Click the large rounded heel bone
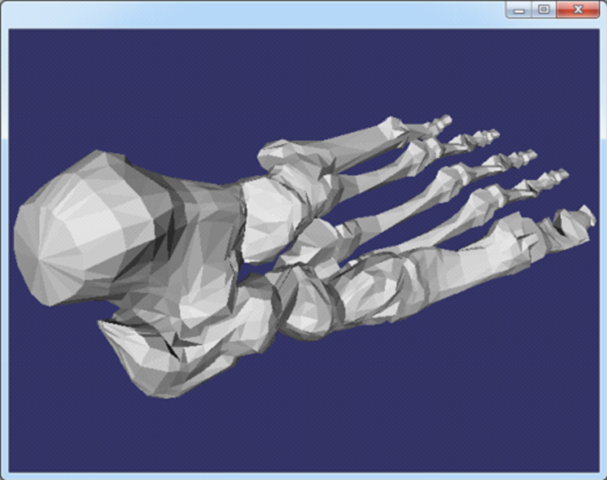 point(75,235)
